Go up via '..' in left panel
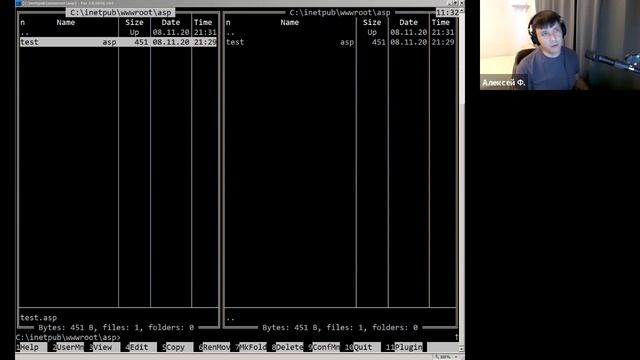640x360 pixels. pos(25,32)
